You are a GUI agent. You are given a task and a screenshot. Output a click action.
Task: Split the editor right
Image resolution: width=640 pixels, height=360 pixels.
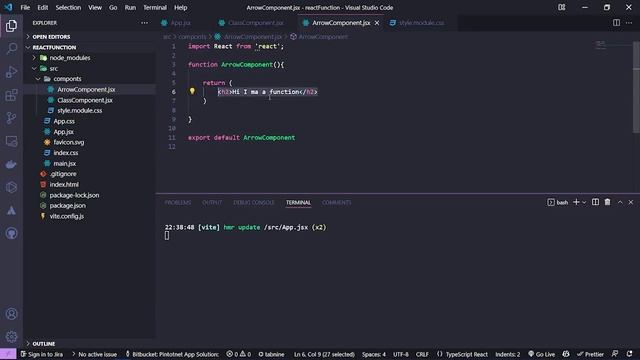click(616, 23)
